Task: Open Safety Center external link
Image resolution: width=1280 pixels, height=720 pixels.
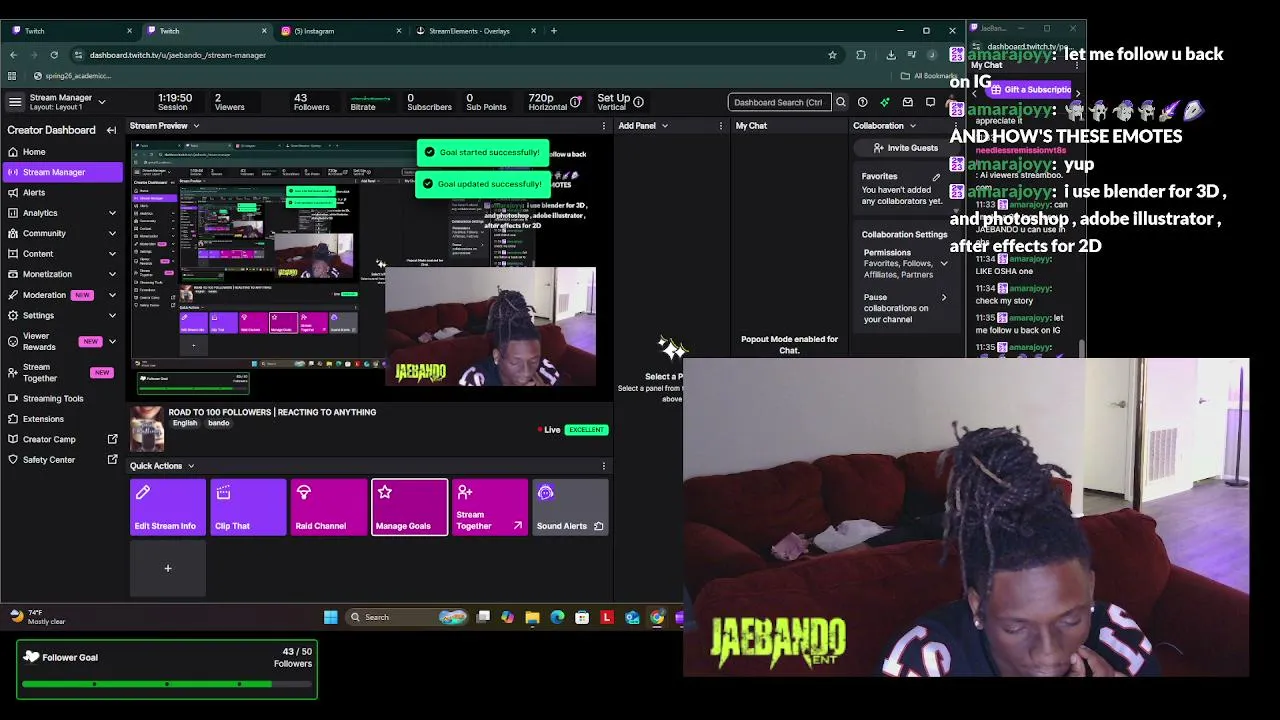Action: (112, 460)
